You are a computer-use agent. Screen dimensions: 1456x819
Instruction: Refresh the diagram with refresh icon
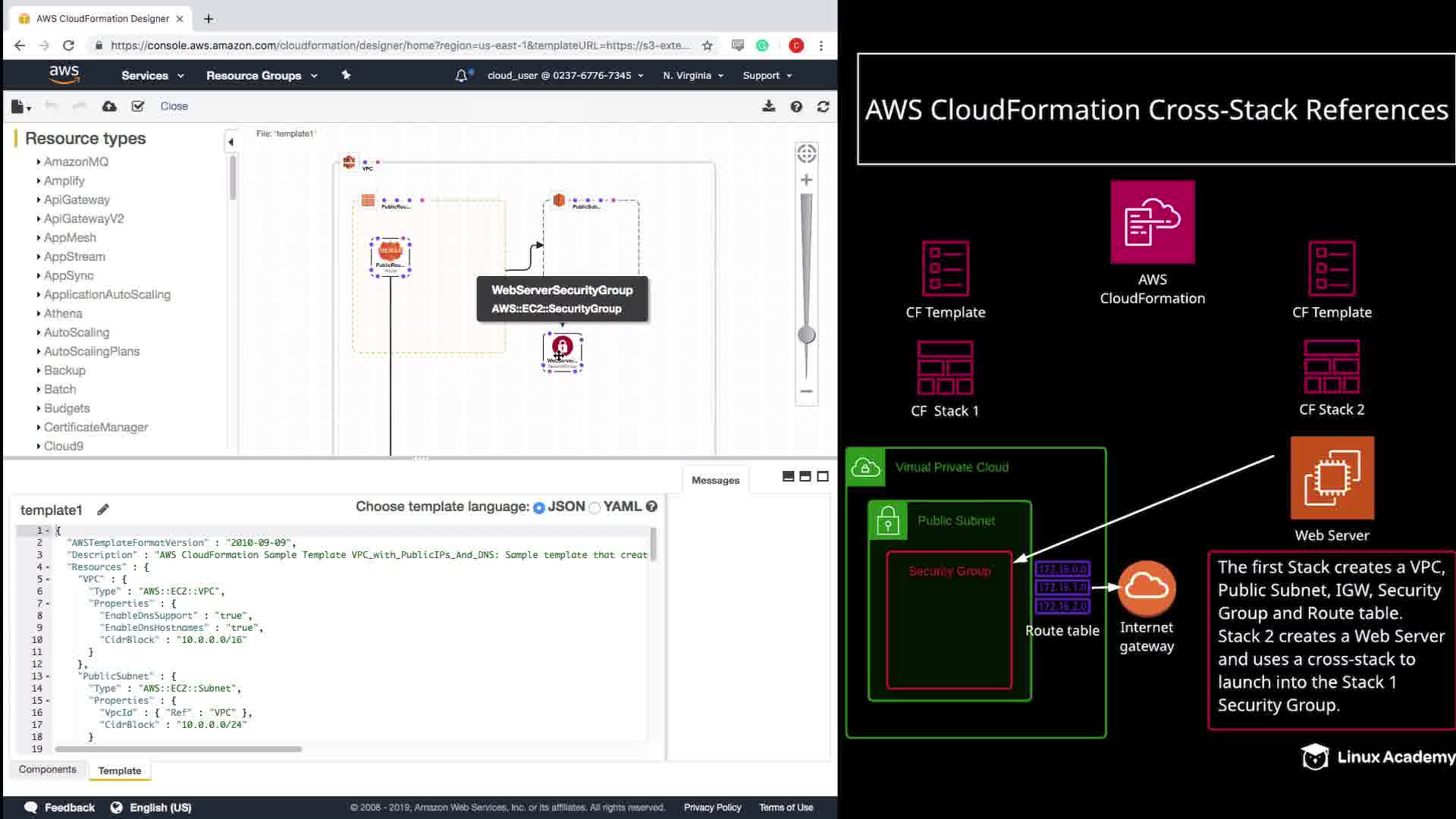pos(823,106)
